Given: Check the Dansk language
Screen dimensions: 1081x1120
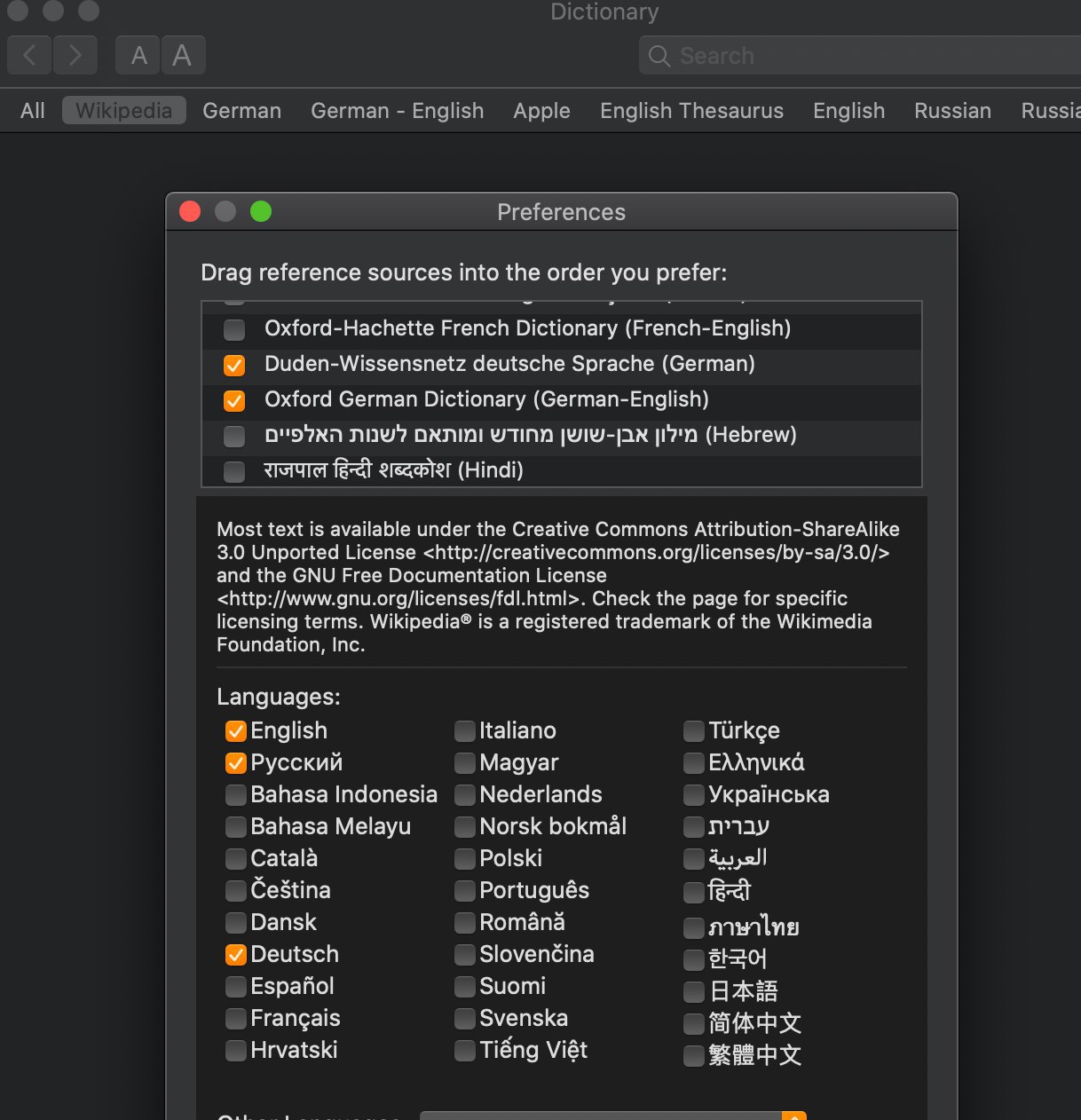Looking at the screenshot, I should click(236, 923).
